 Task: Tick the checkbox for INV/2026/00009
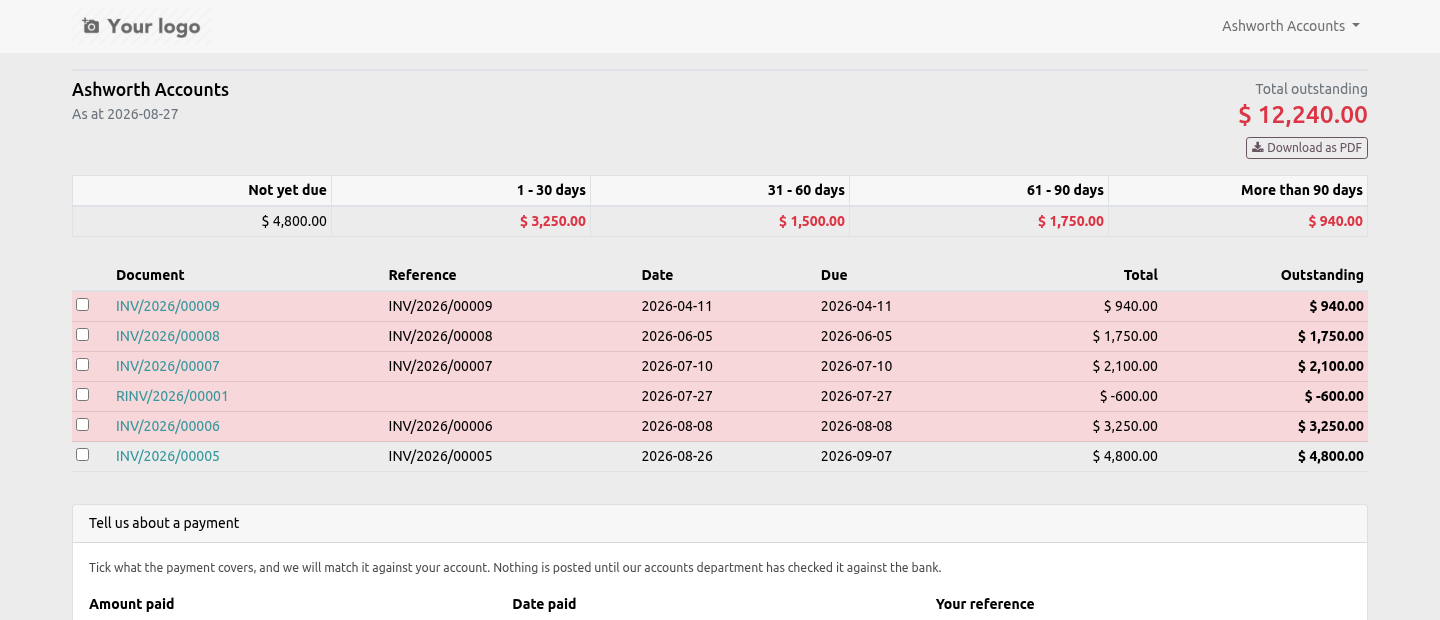(83, 305)
